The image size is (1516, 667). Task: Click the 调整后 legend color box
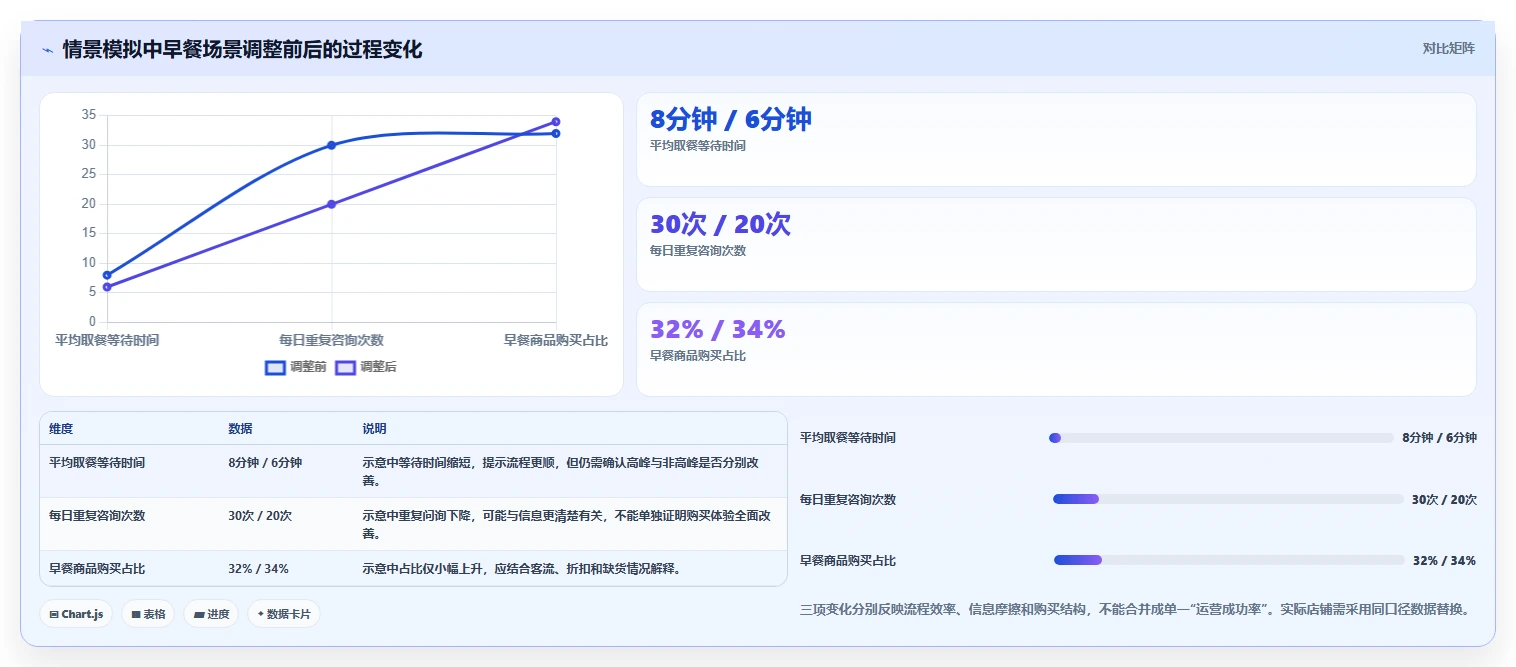(345, 367)
